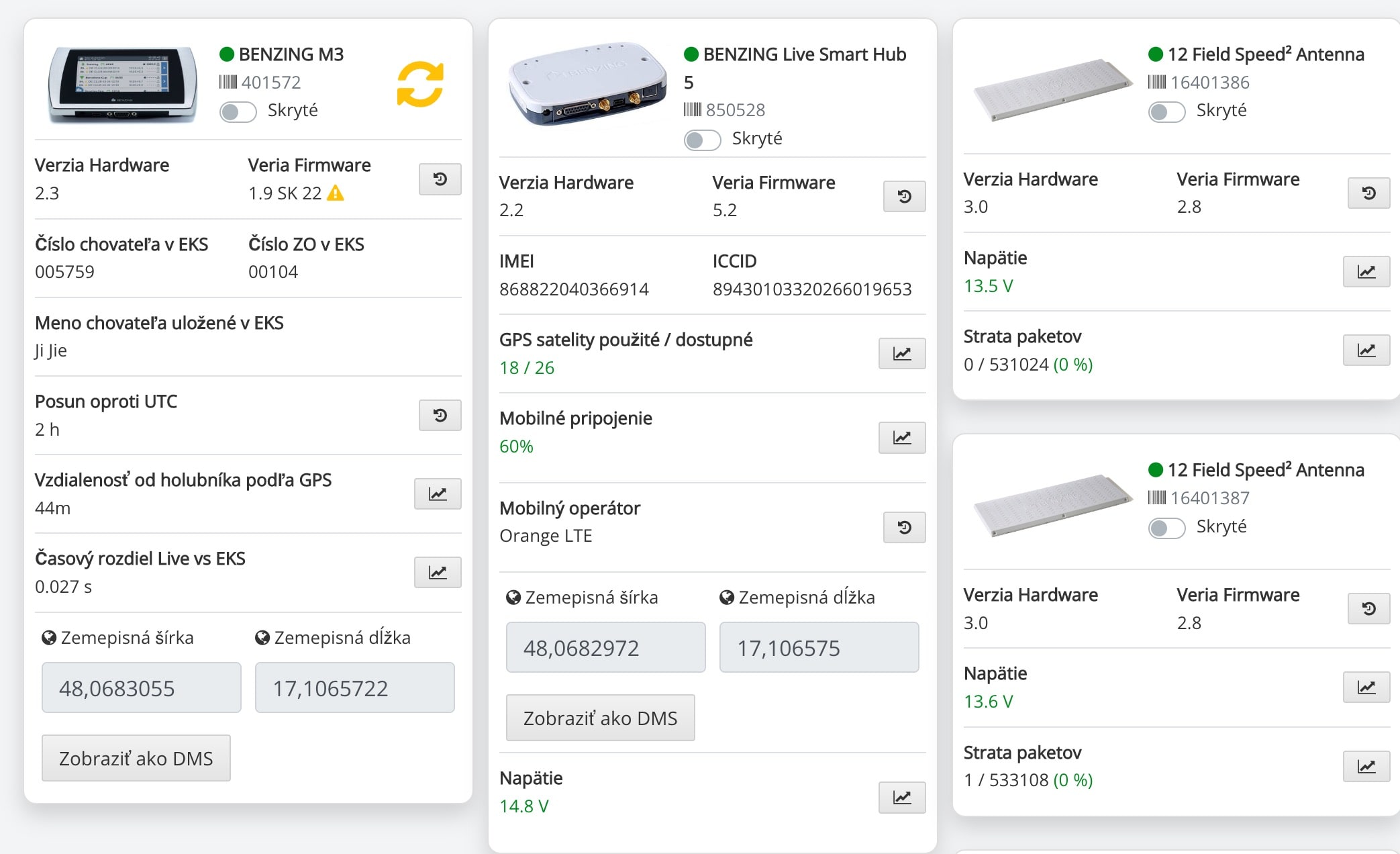Click the antenna image for serial 16401387

click(x=1052, y=506)
